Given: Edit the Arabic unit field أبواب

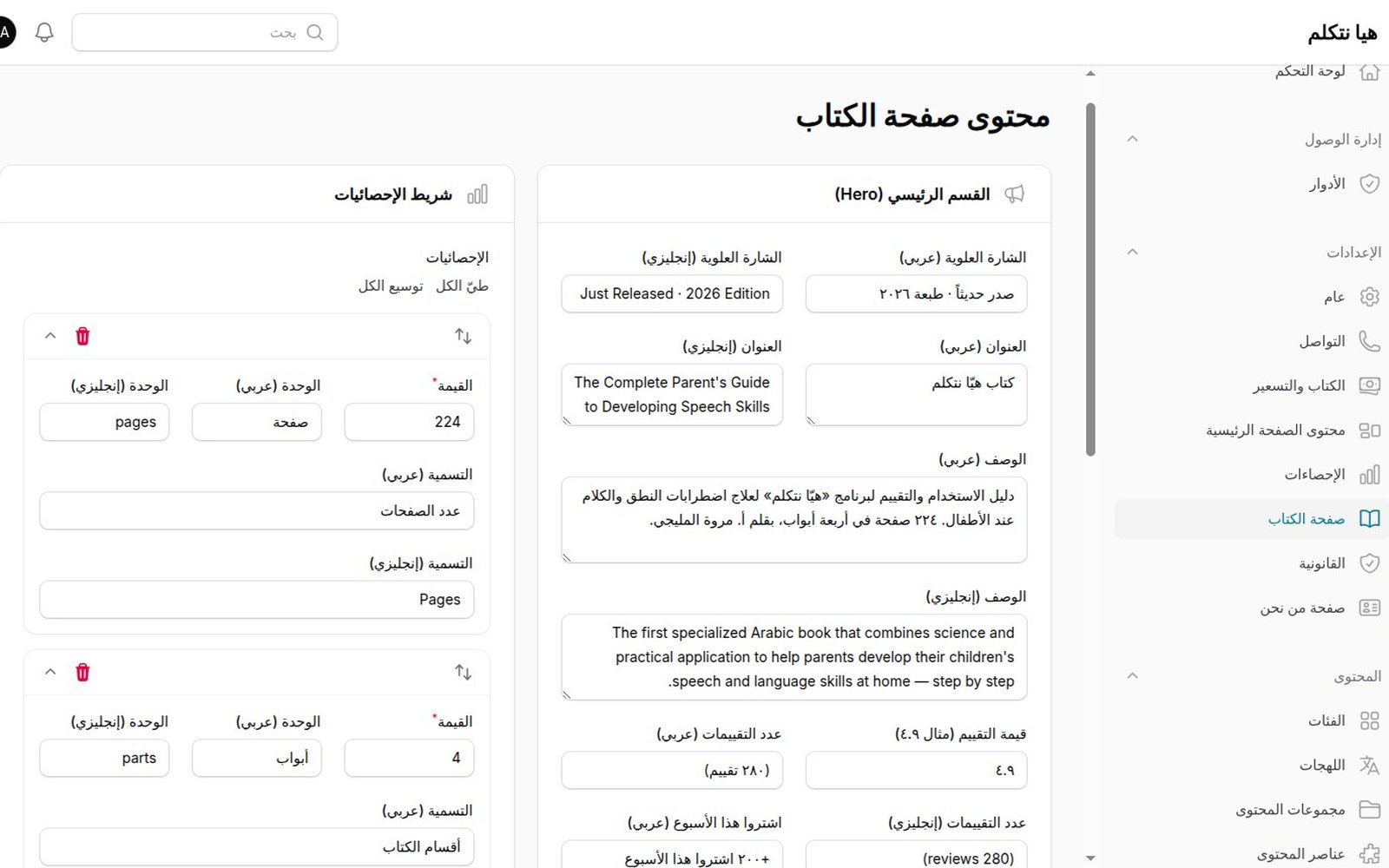Looking at the screenshot, I should (x=257, y=758).
